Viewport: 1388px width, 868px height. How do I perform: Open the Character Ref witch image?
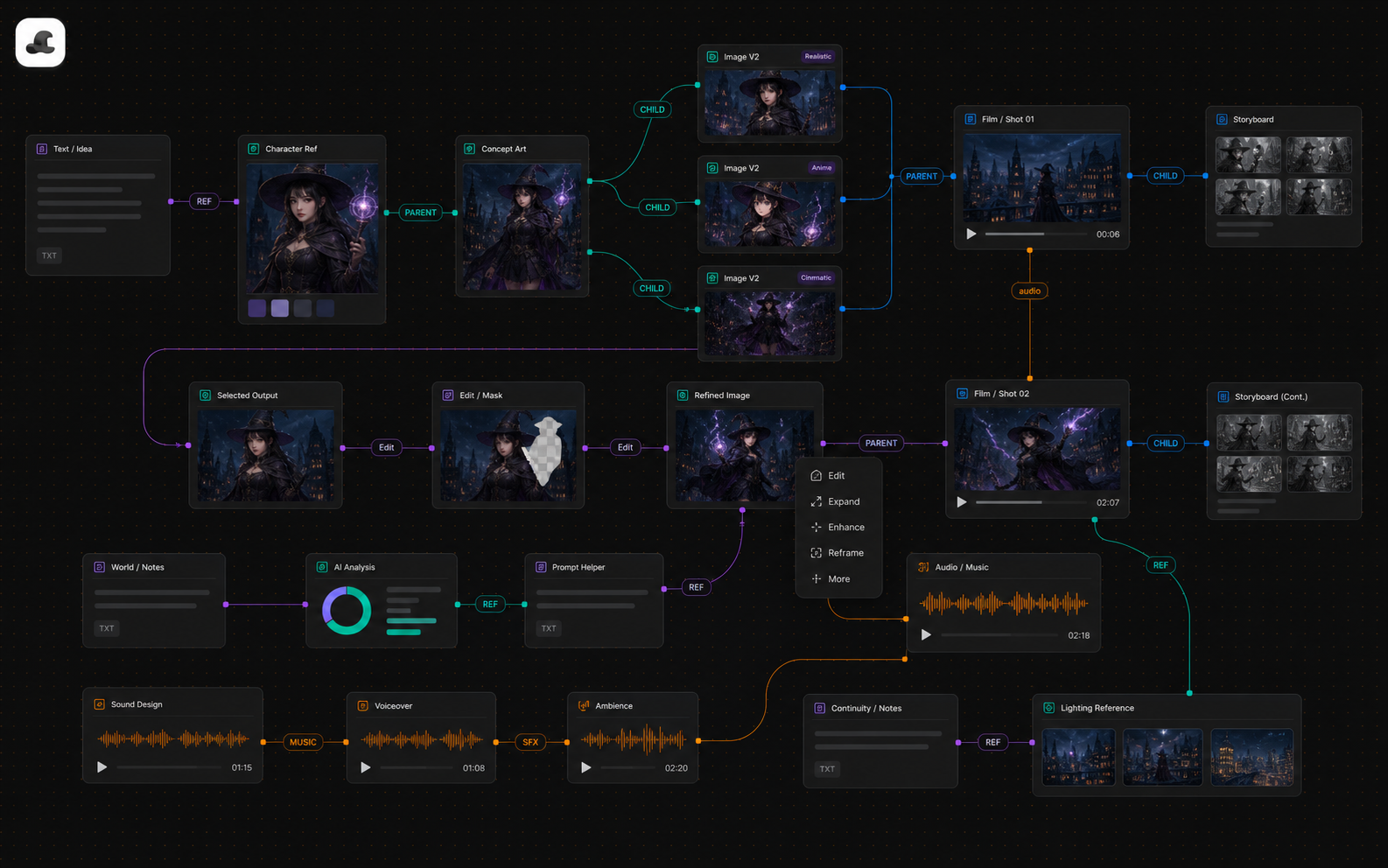coord(312,228)
